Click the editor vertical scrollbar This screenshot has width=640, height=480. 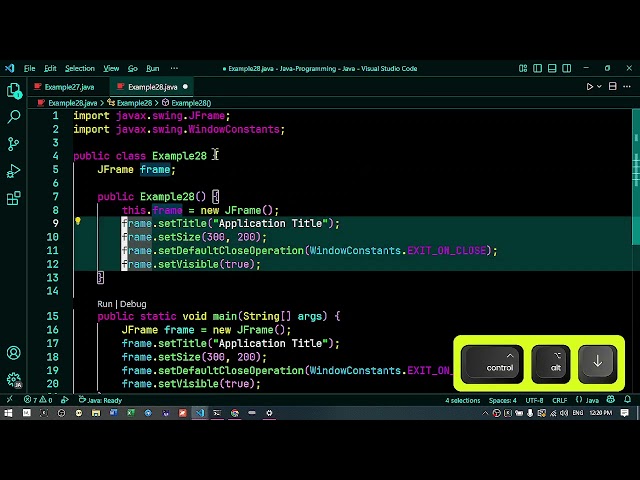[636, 177]
